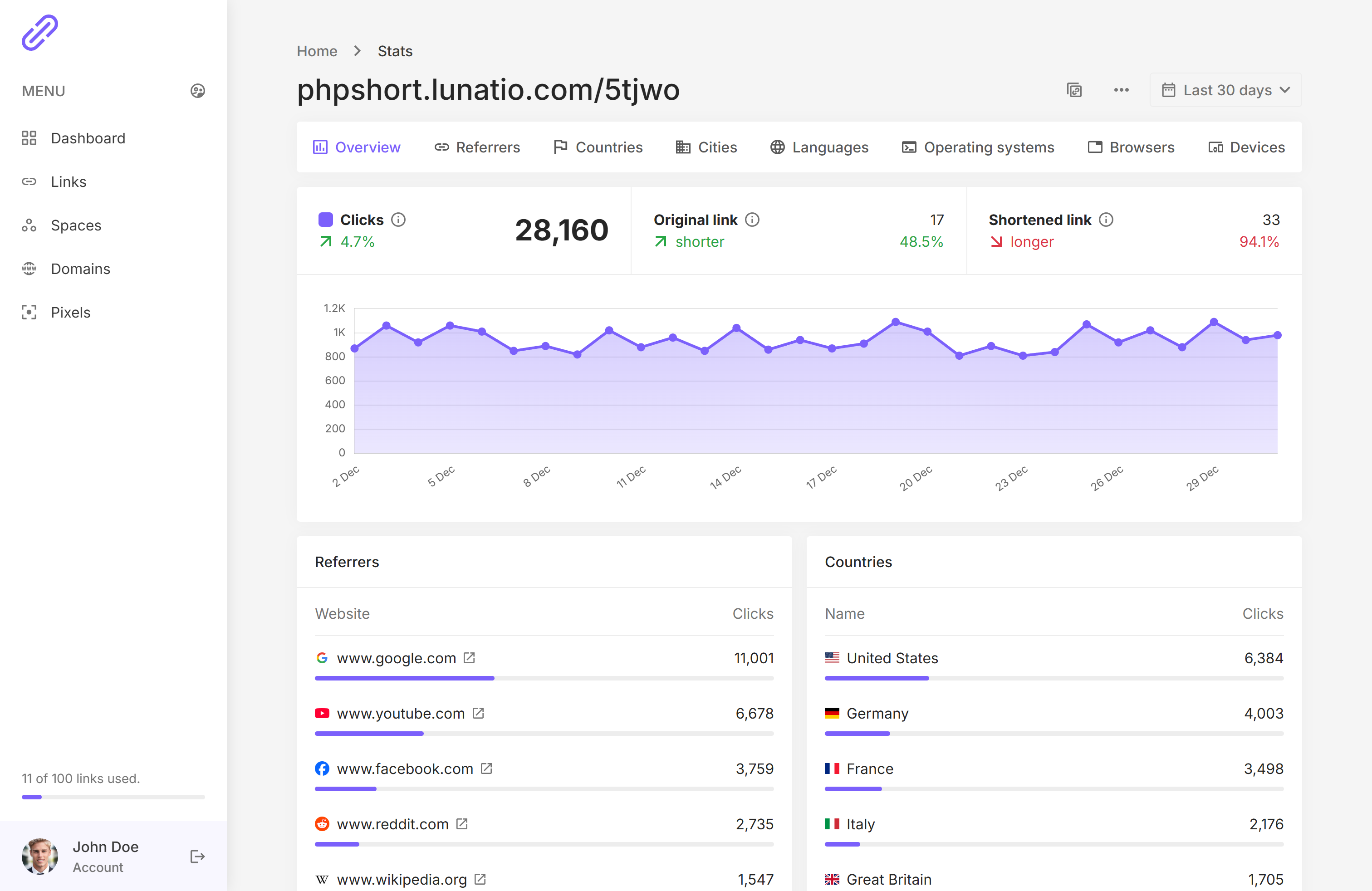Viewport: 1372px width, 891px height.
Task: Click the purple link logo icon
Action: (40, 33)
